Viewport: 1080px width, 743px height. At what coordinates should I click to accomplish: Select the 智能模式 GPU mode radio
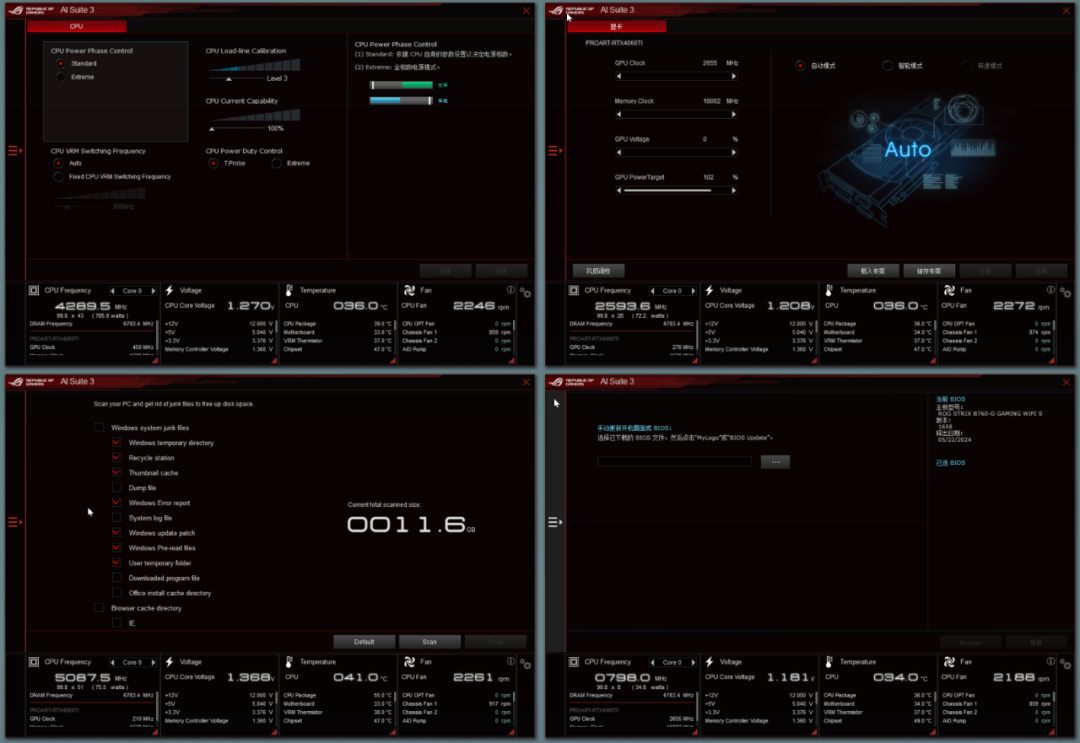887,65
